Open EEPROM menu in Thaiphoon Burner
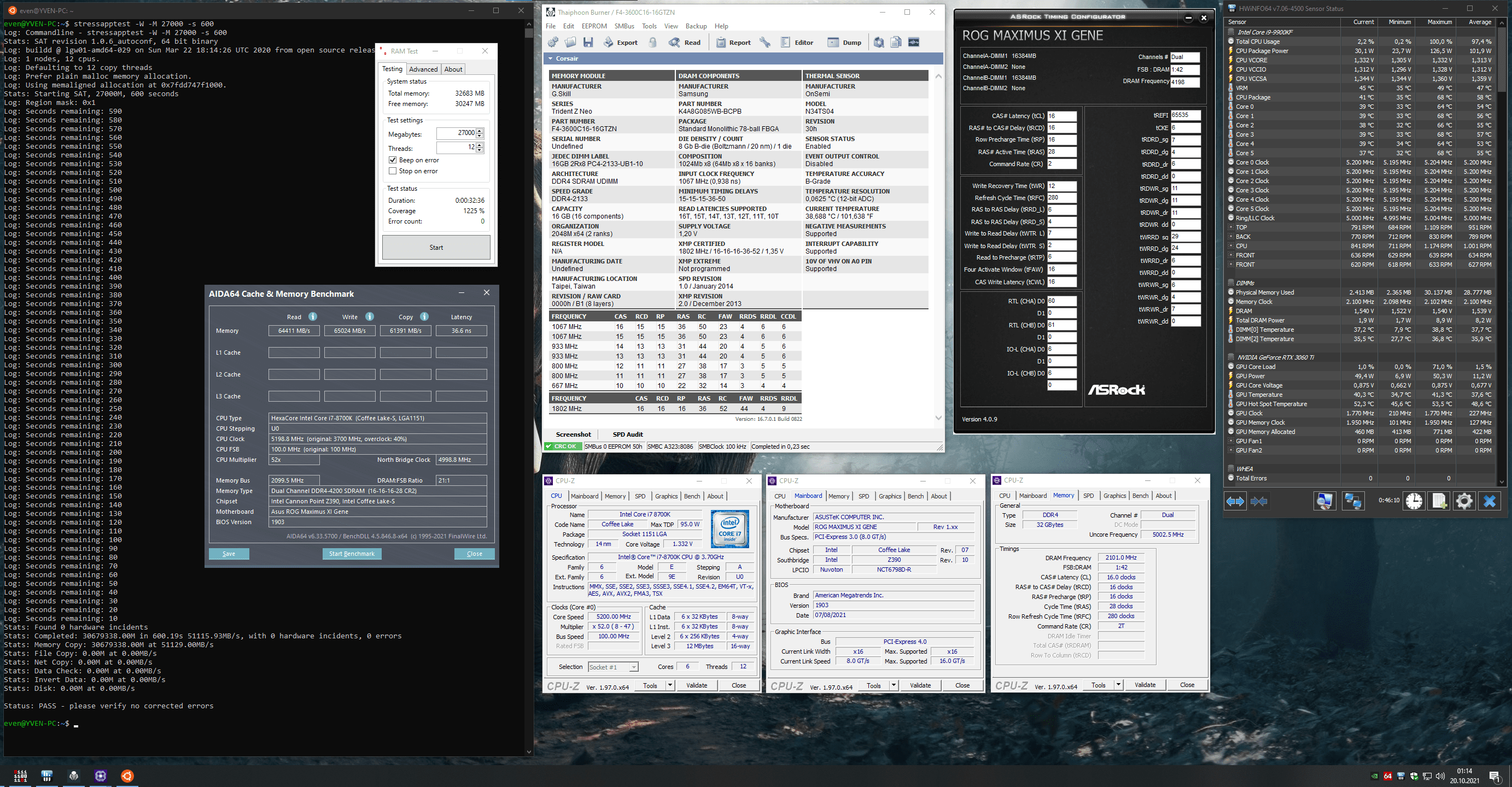Image resolution: width=1512 pixels, height=787 pixels. point(594,26)
